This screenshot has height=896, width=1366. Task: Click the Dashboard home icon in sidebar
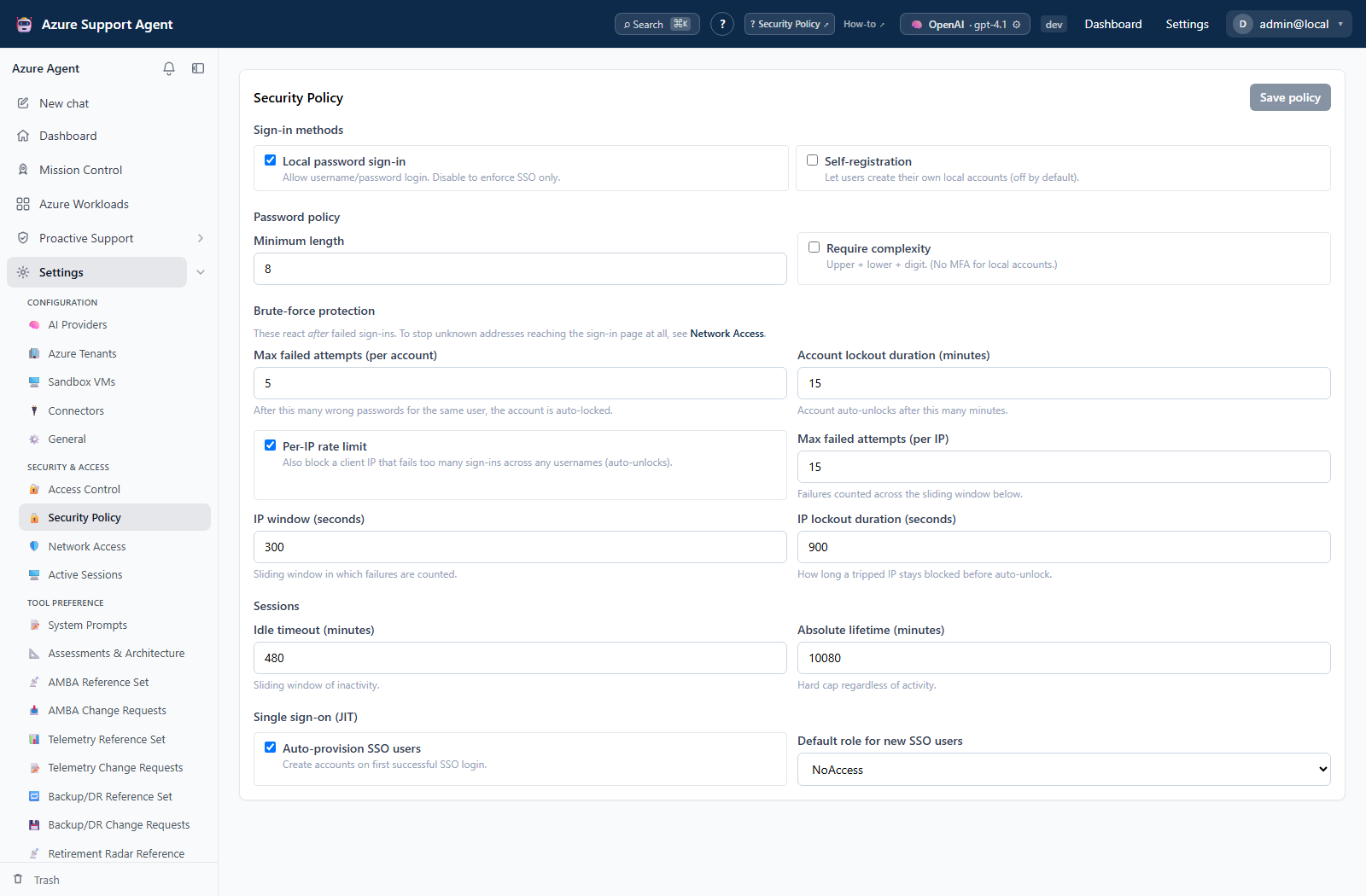(23, 136)
